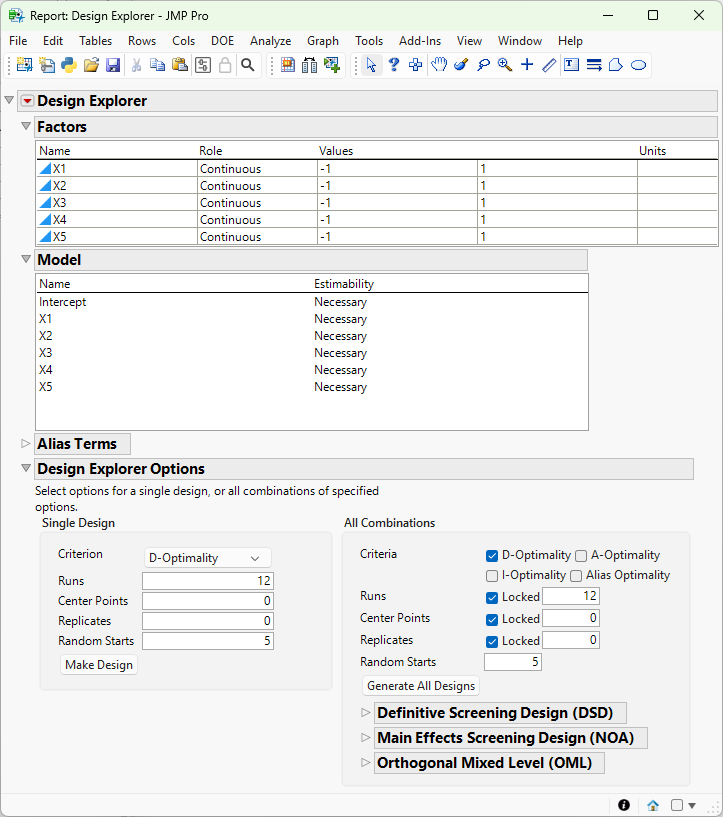The width and height of the screenshot is (723, 817).
Task: Select the Magnifier zoom tool
Action: 505,65
